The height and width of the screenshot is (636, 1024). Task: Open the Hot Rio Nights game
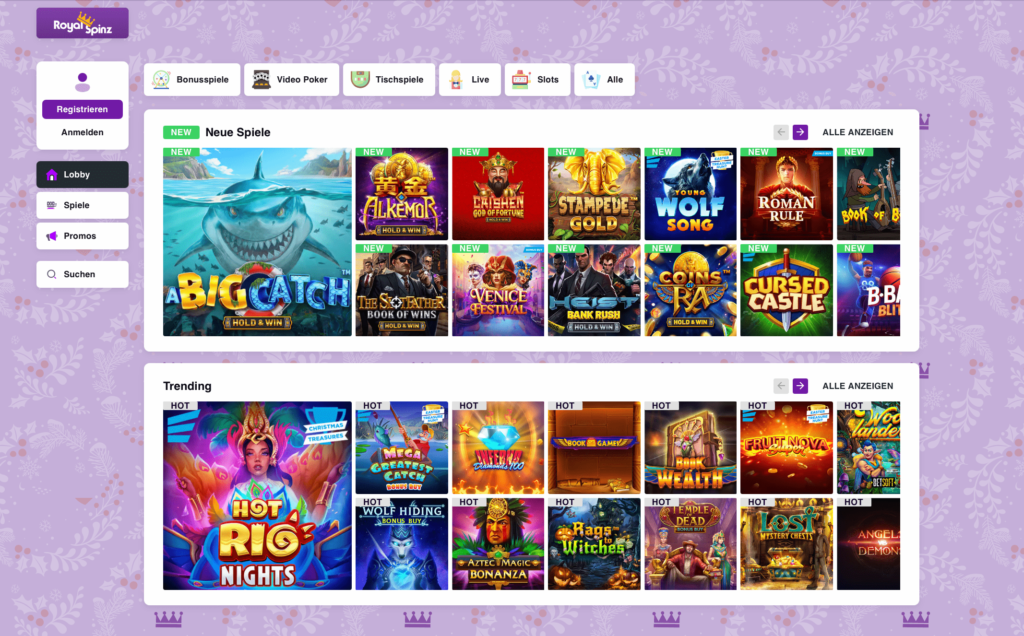click(257, 496)
